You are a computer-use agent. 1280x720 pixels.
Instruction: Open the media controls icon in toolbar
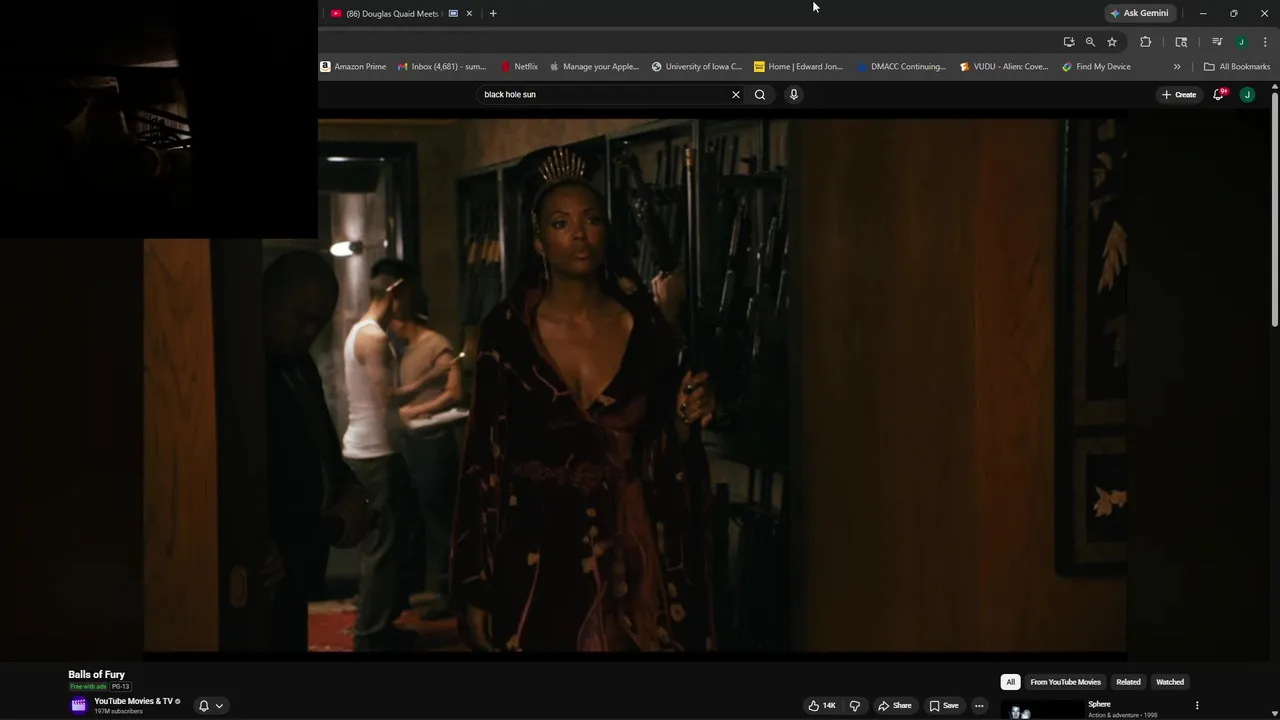(1217, 42)
